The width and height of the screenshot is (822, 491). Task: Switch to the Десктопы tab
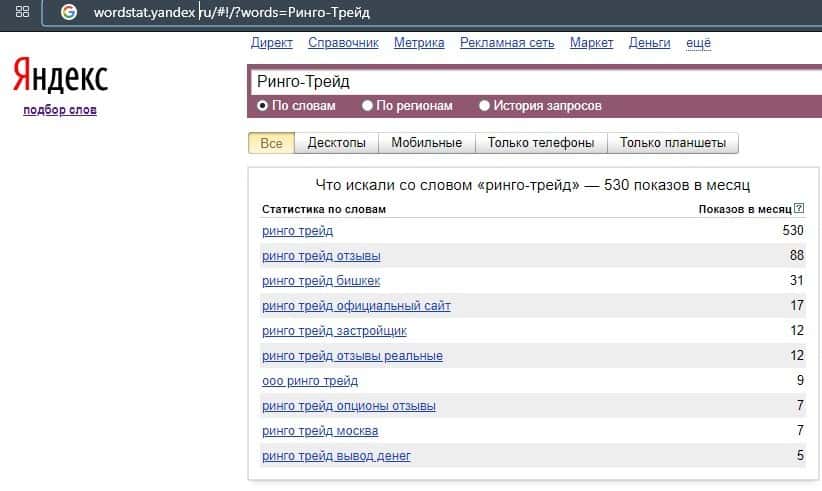pyautogui.click(x=336, y=143)
